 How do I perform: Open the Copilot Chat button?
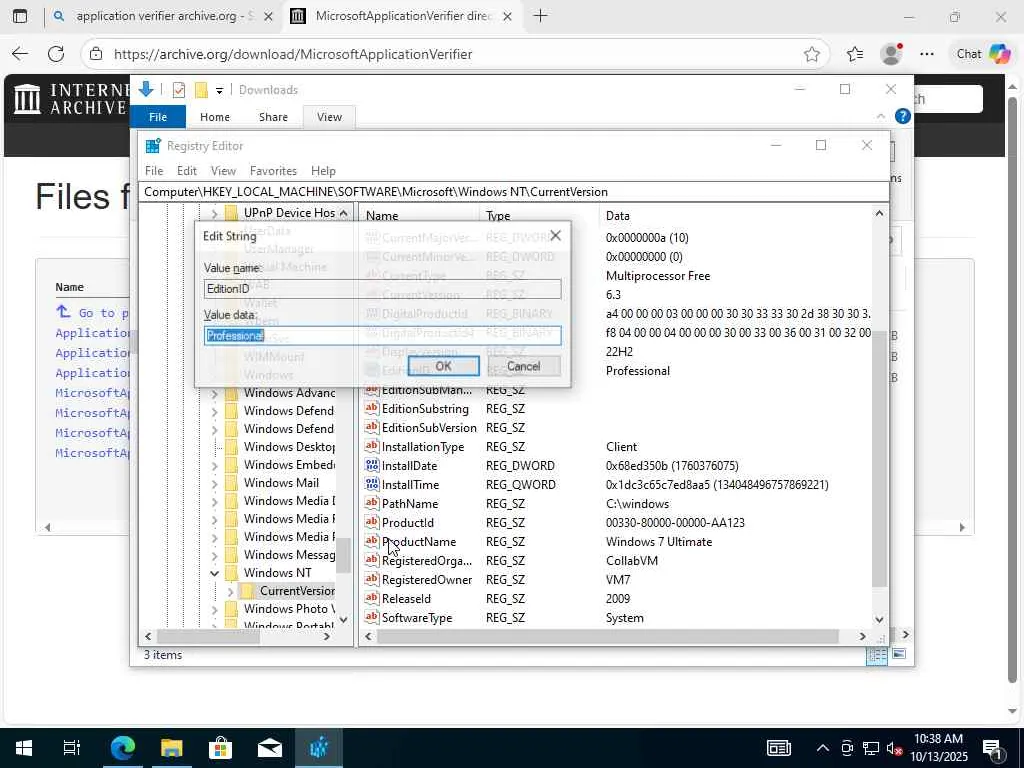(x=983, y=54)
